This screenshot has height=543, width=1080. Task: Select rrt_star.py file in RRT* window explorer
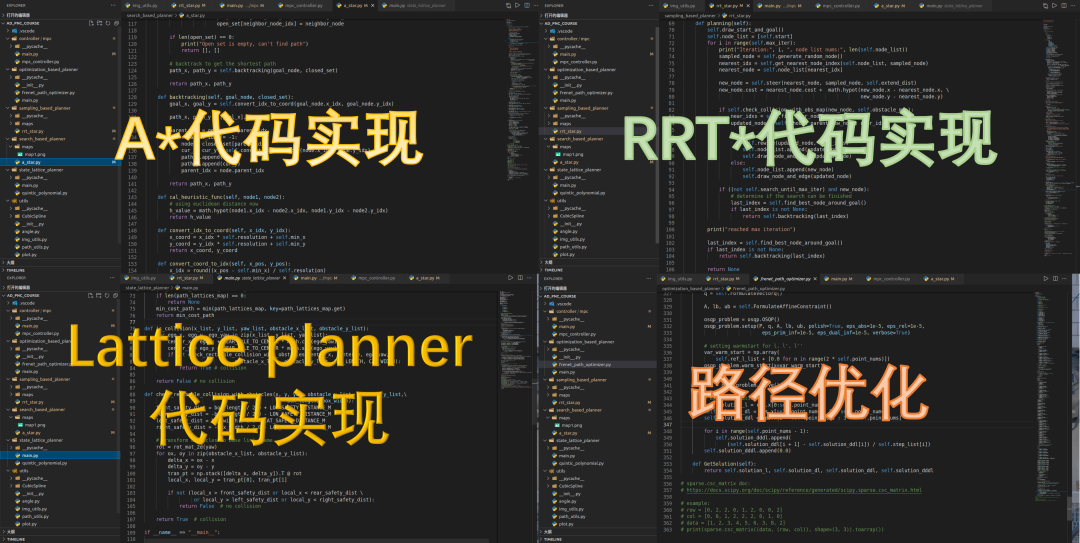tap(599, 131)
